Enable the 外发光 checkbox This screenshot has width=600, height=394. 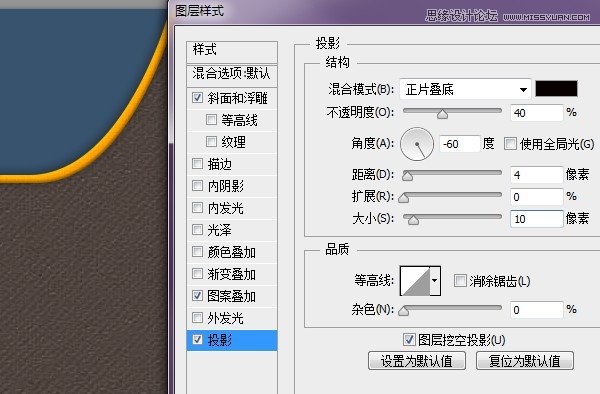(197, 317)
